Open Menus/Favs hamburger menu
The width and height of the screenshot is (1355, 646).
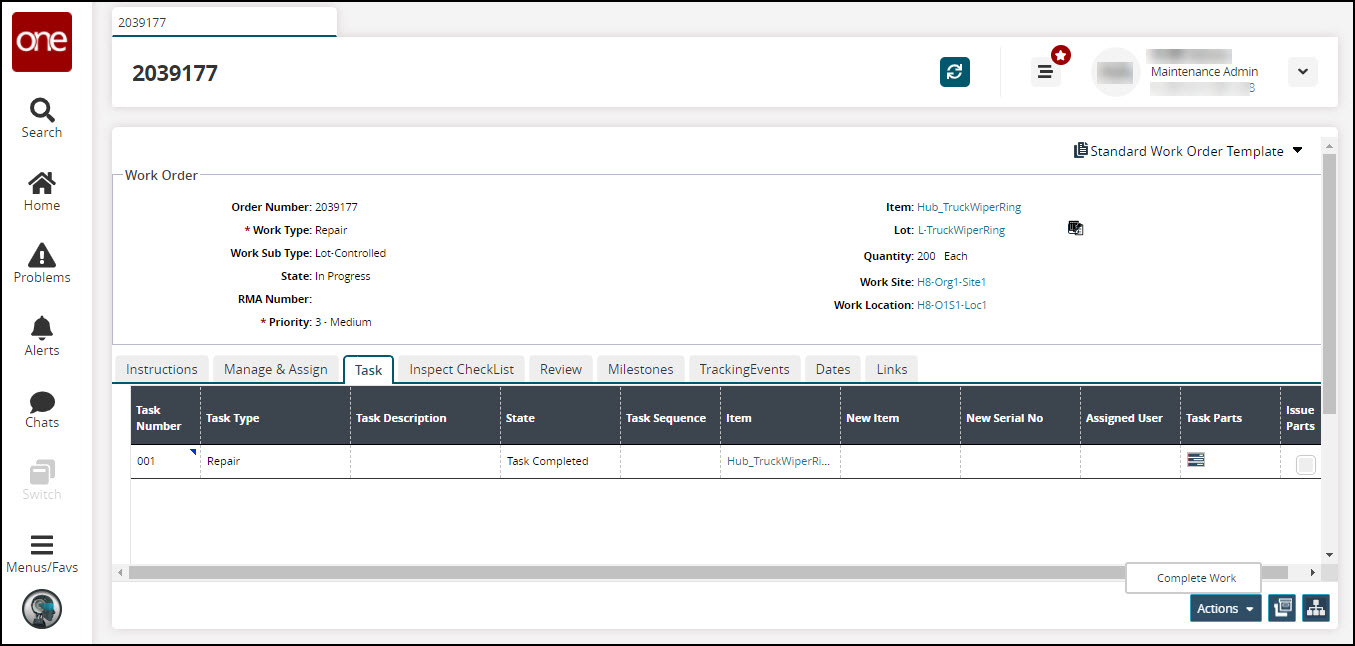[x=42, y=553]
